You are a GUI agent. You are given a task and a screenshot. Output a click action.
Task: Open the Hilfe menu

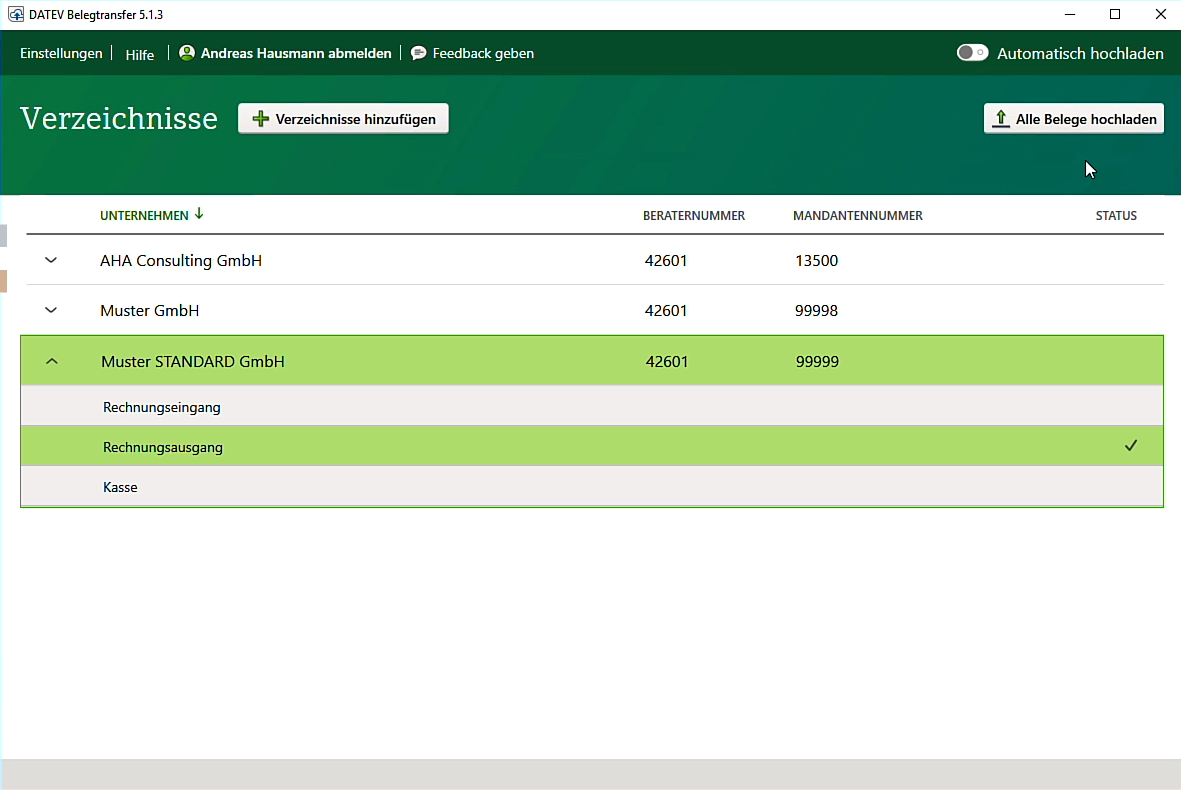click(139, 54)
